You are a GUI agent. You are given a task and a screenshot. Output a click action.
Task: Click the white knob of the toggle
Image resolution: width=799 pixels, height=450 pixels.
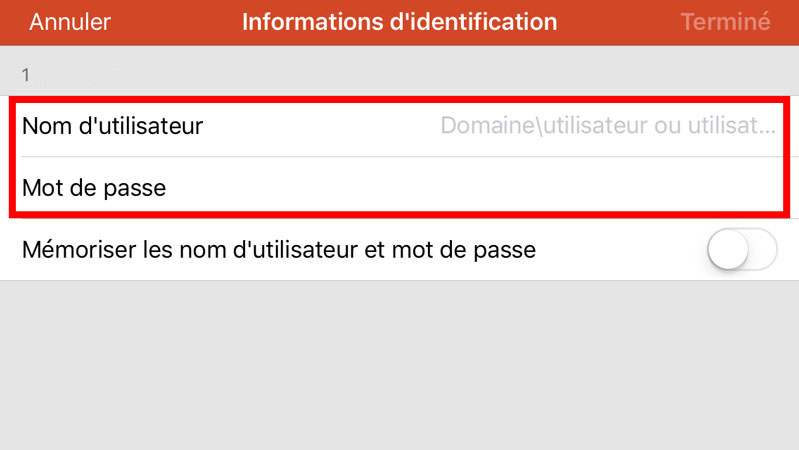tap(728, 250)
